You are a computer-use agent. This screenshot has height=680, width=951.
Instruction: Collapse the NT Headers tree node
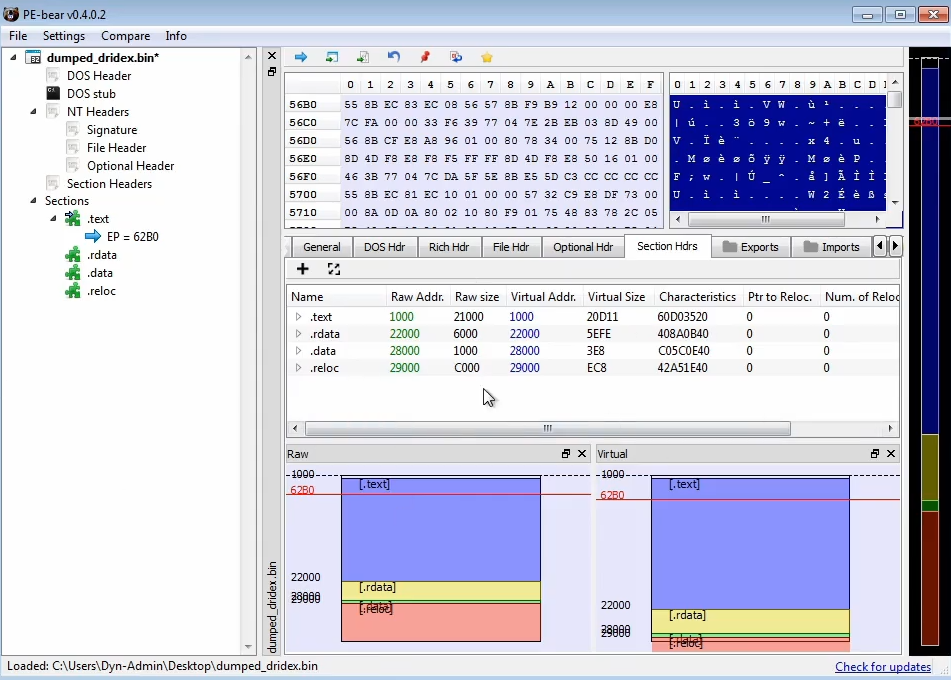(35, 112)
